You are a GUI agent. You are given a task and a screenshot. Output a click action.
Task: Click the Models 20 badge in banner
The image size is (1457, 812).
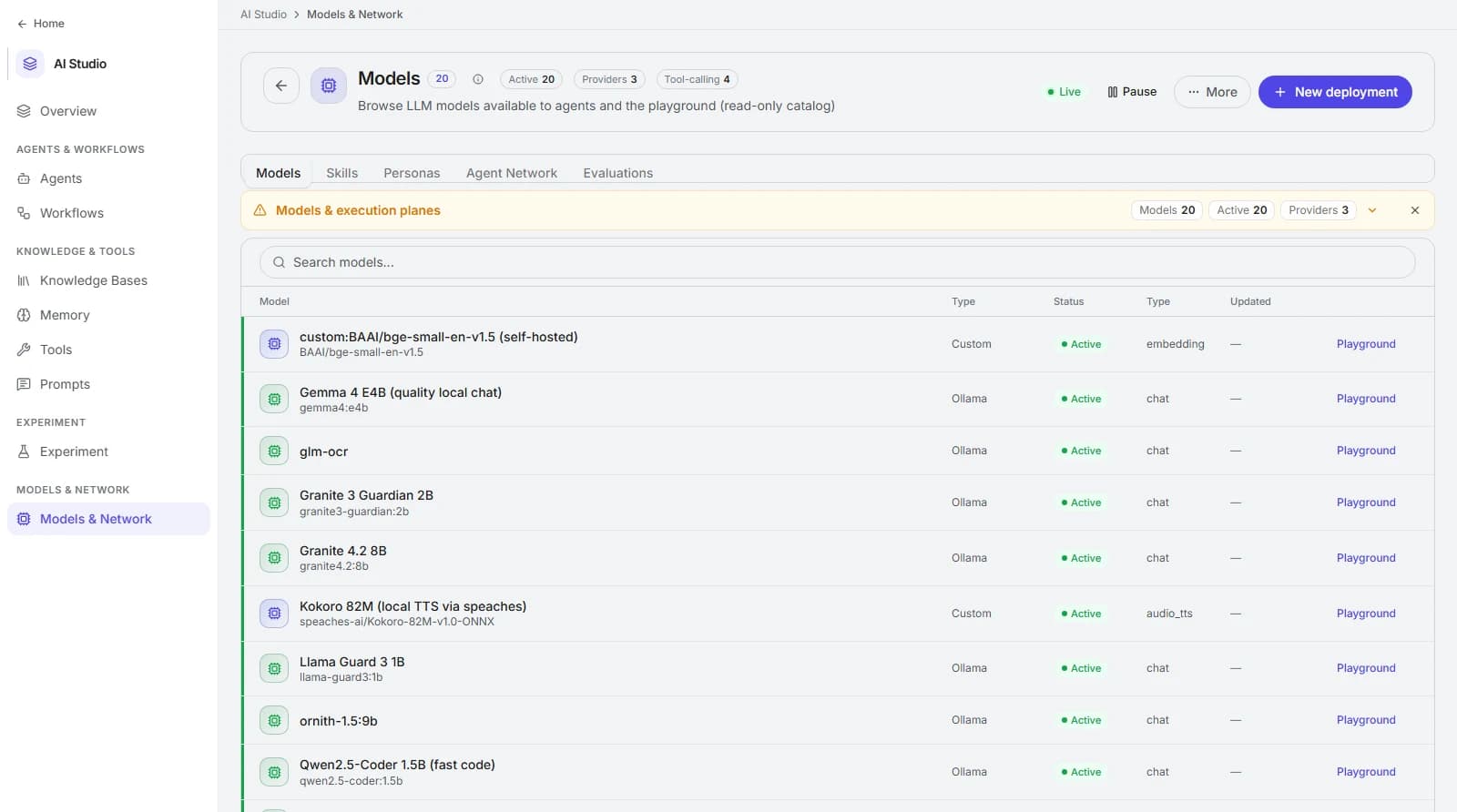point(1167,210)
